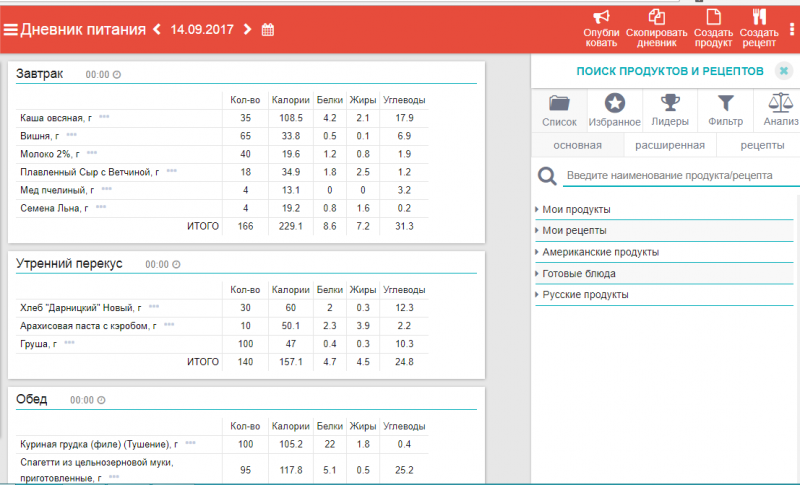
Task: Close the product search panel
Action: point(784,71)
